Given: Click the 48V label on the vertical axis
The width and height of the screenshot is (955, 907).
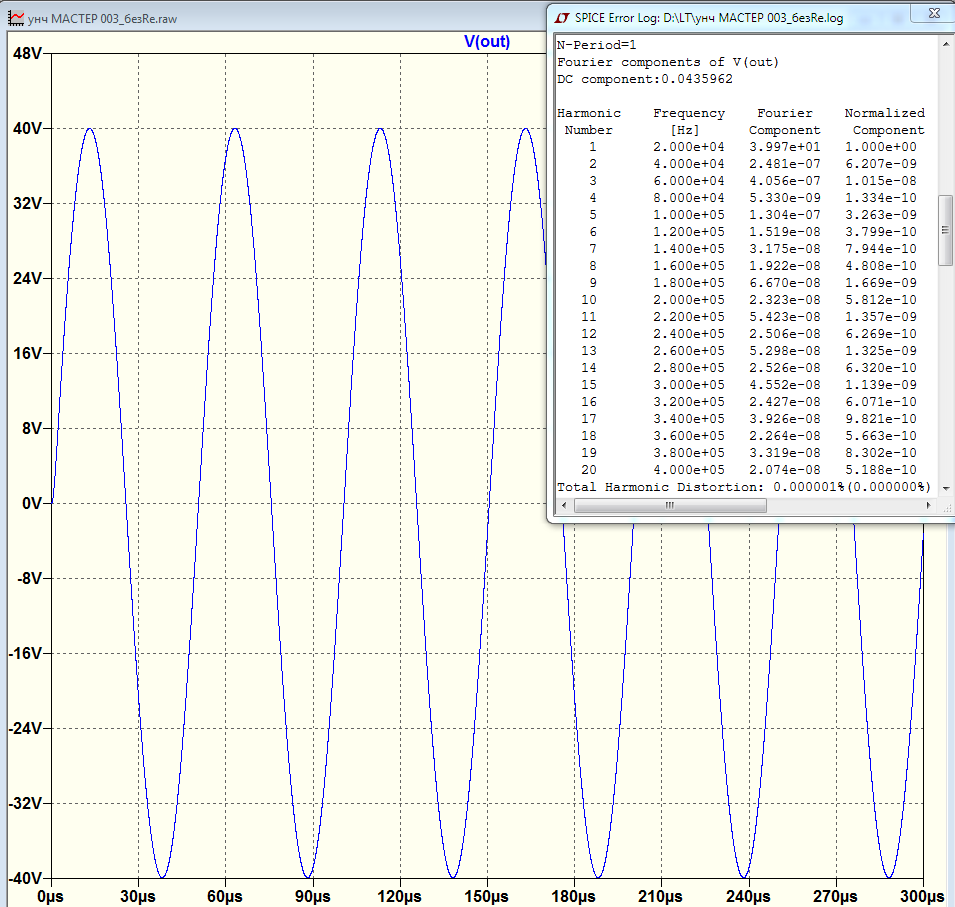Looking at the screenshot, I should (x=25, y=53).
